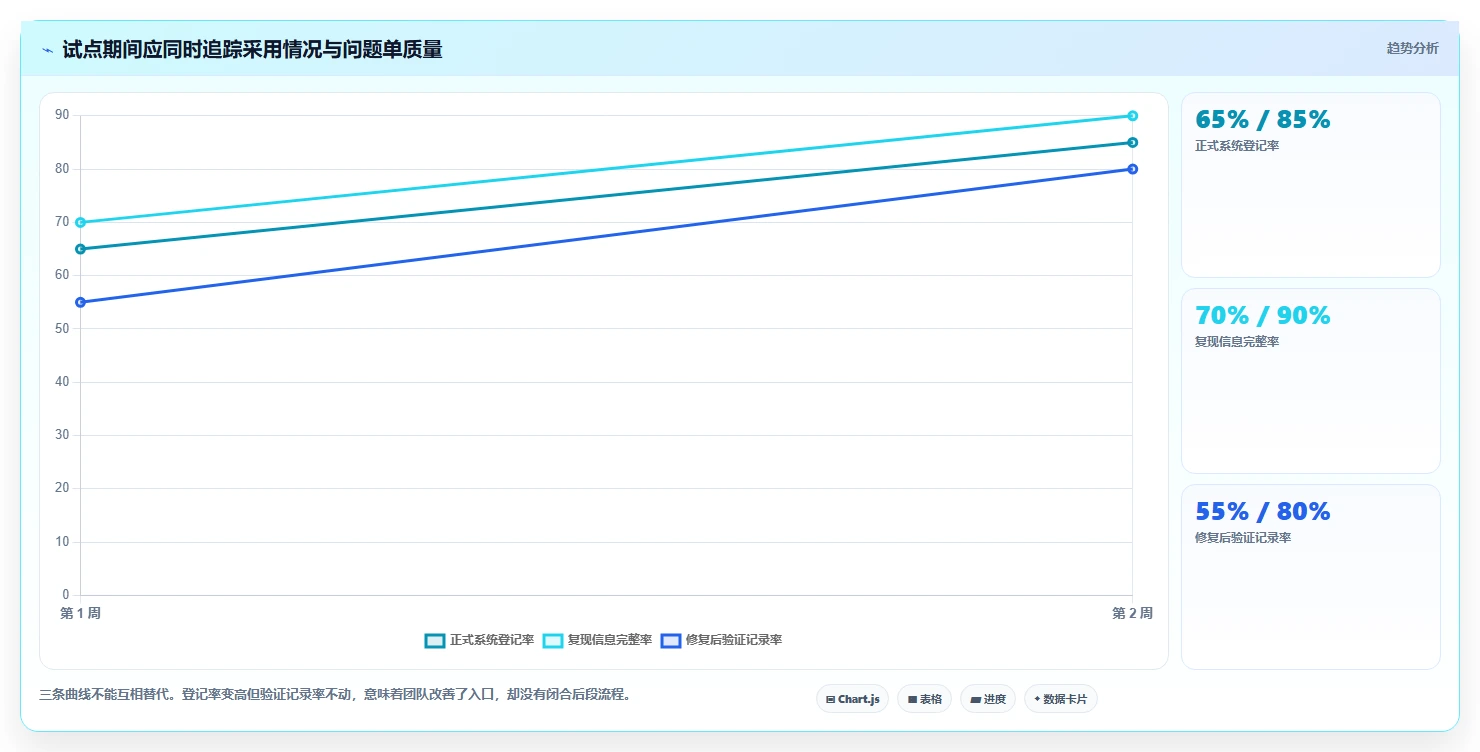Toggle 正式系统登记率 legend swatch
The height and width of the screenshot is (752, 1480).
(435, 640)
